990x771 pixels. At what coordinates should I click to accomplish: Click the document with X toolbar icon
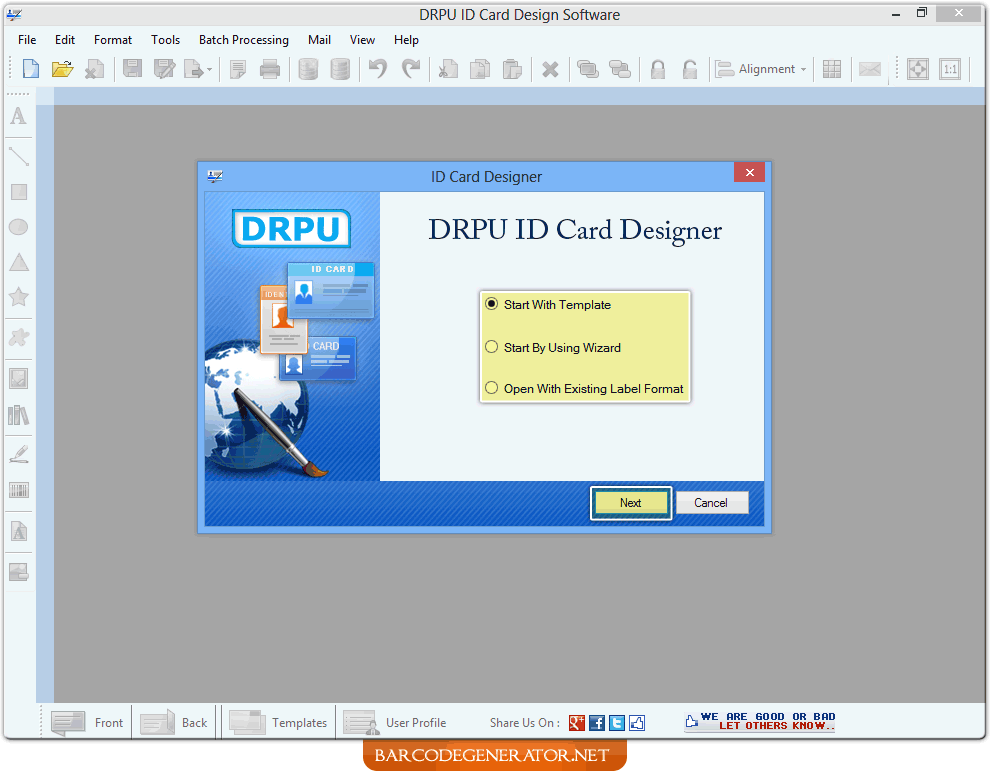(x=95, y=69)
